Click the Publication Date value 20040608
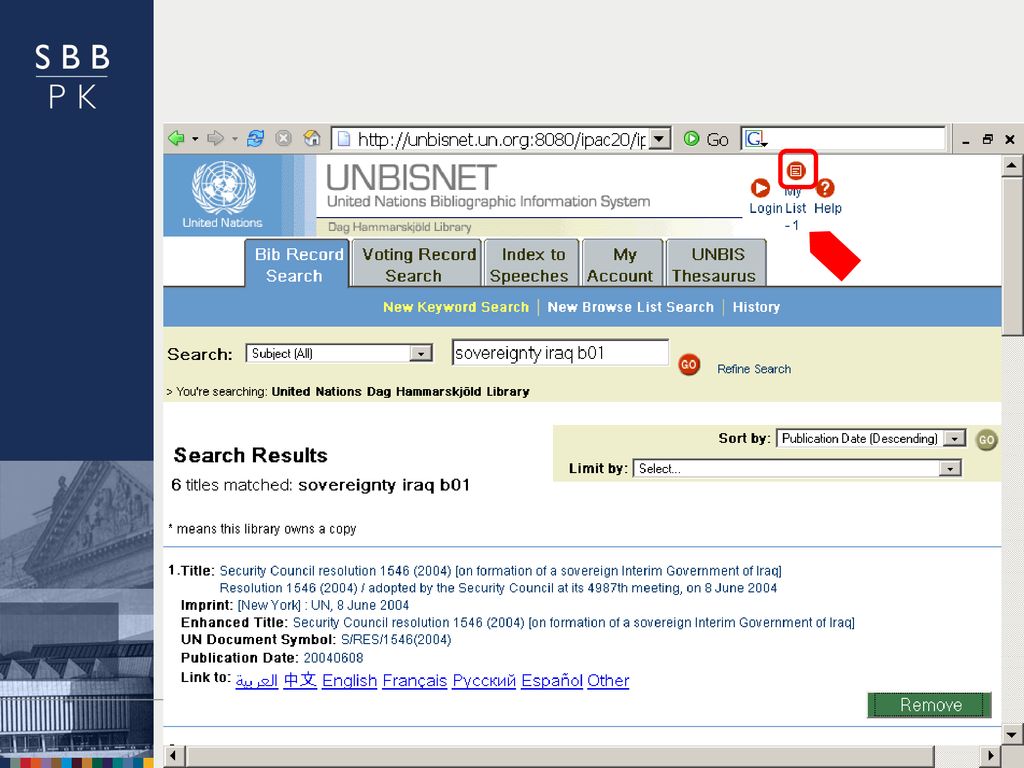This screenshot has height=768, width=1024. pos(333,658)
